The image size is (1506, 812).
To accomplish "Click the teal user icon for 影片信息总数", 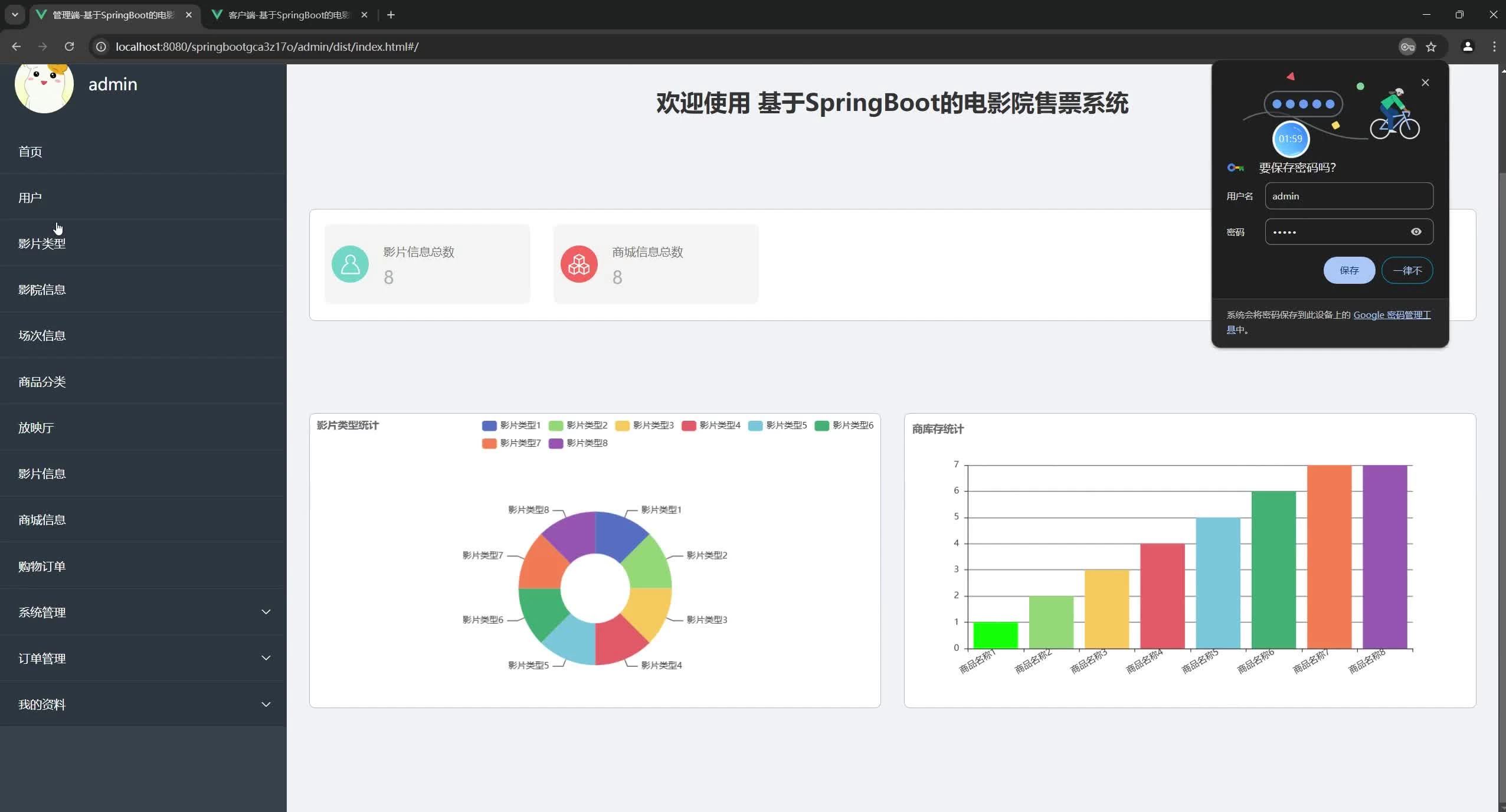I will tap(350, 264).
